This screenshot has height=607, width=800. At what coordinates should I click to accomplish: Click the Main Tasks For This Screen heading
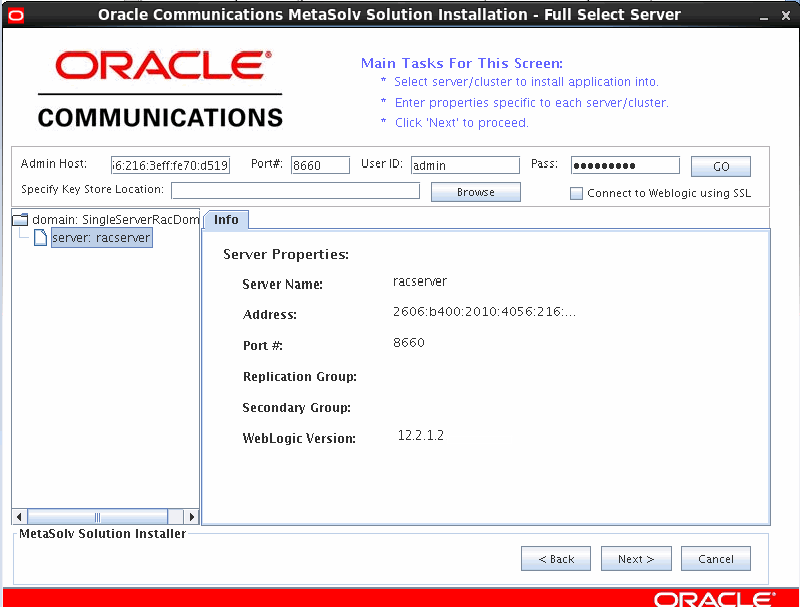pos(462,63)
